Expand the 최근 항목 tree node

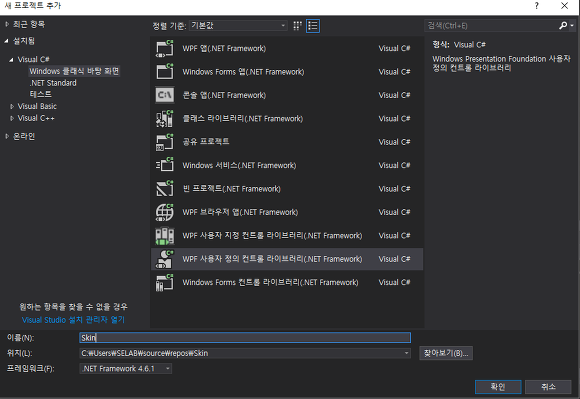pos(7,24)
